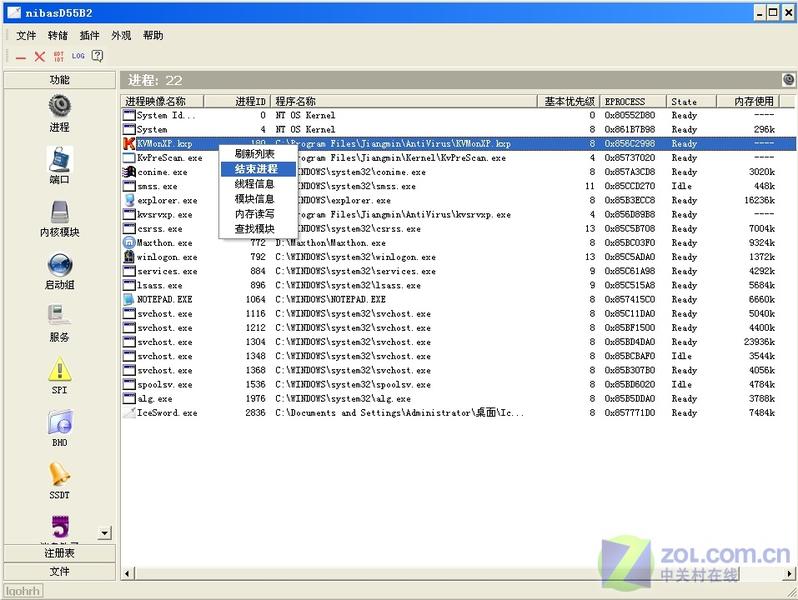
Task: Click the question mark help icon
Action: (x=97, y=56)
